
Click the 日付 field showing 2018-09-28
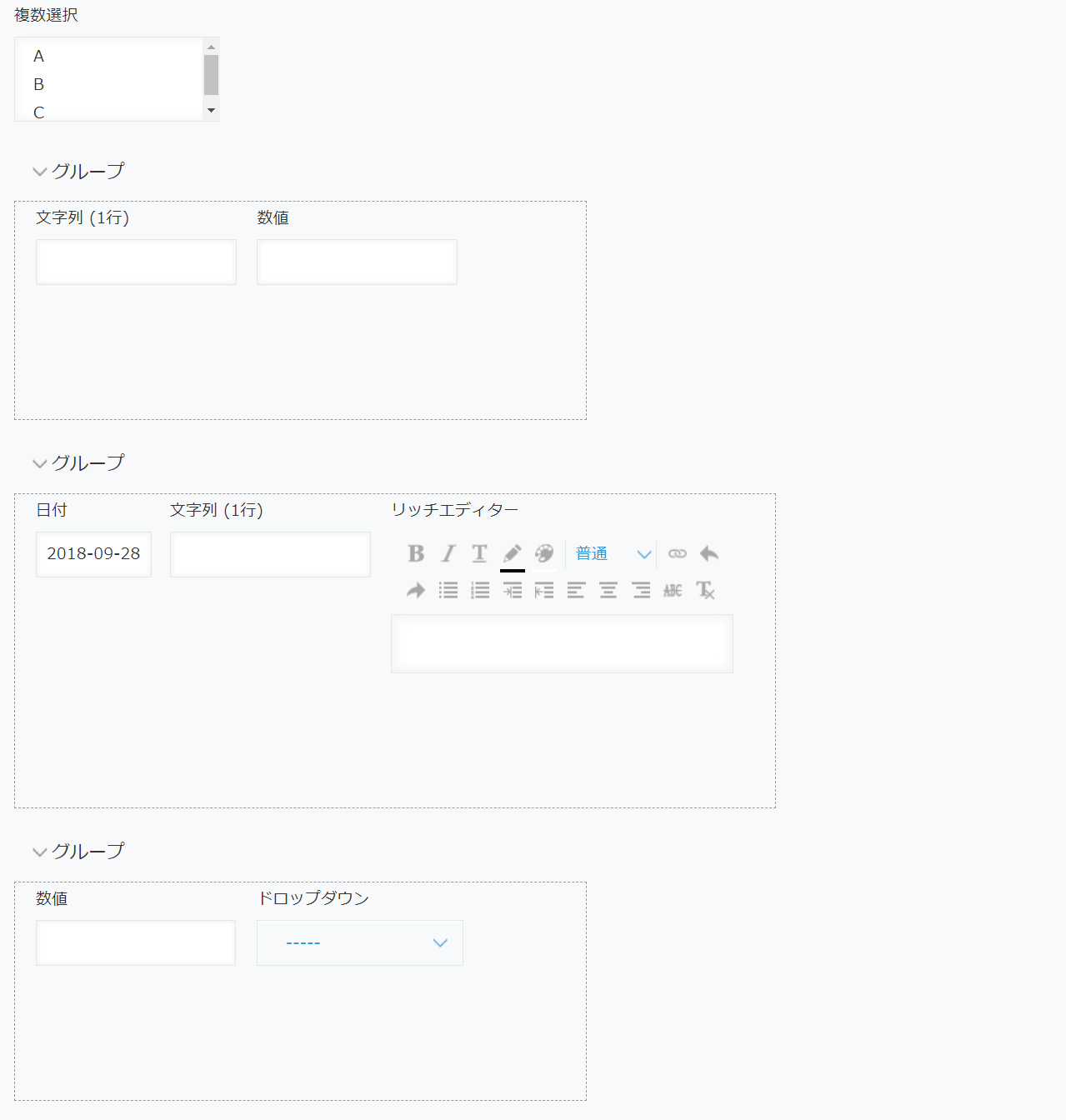[93, 554]
